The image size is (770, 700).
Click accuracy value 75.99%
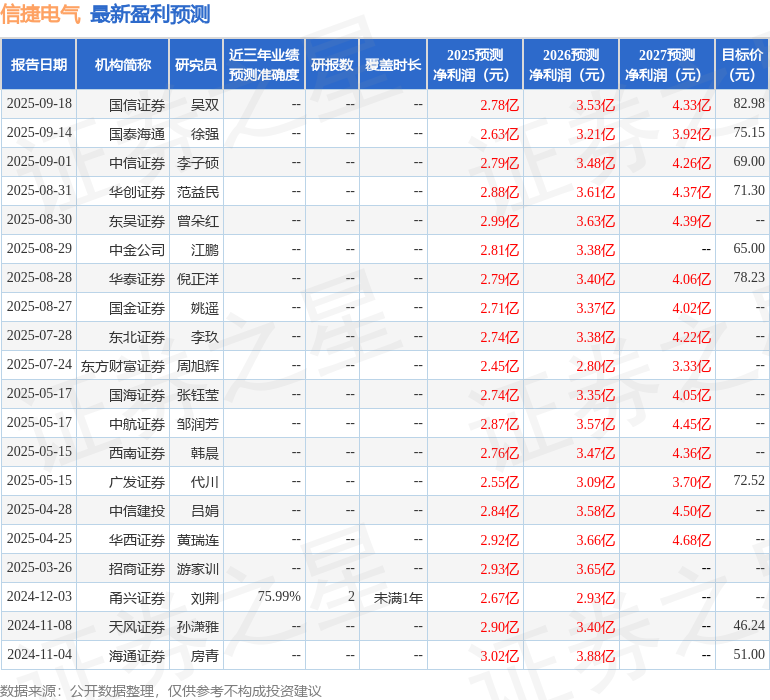279,596
